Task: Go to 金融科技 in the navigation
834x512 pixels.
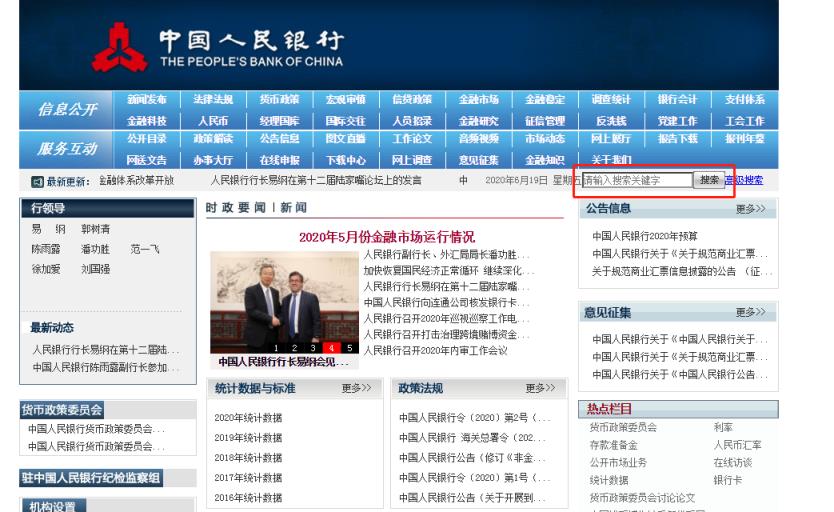Action: (147, 121)
